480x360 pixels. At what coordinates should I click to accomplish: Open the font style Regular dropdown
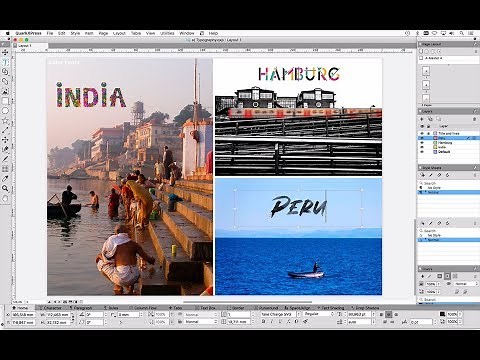coord(319,314)
